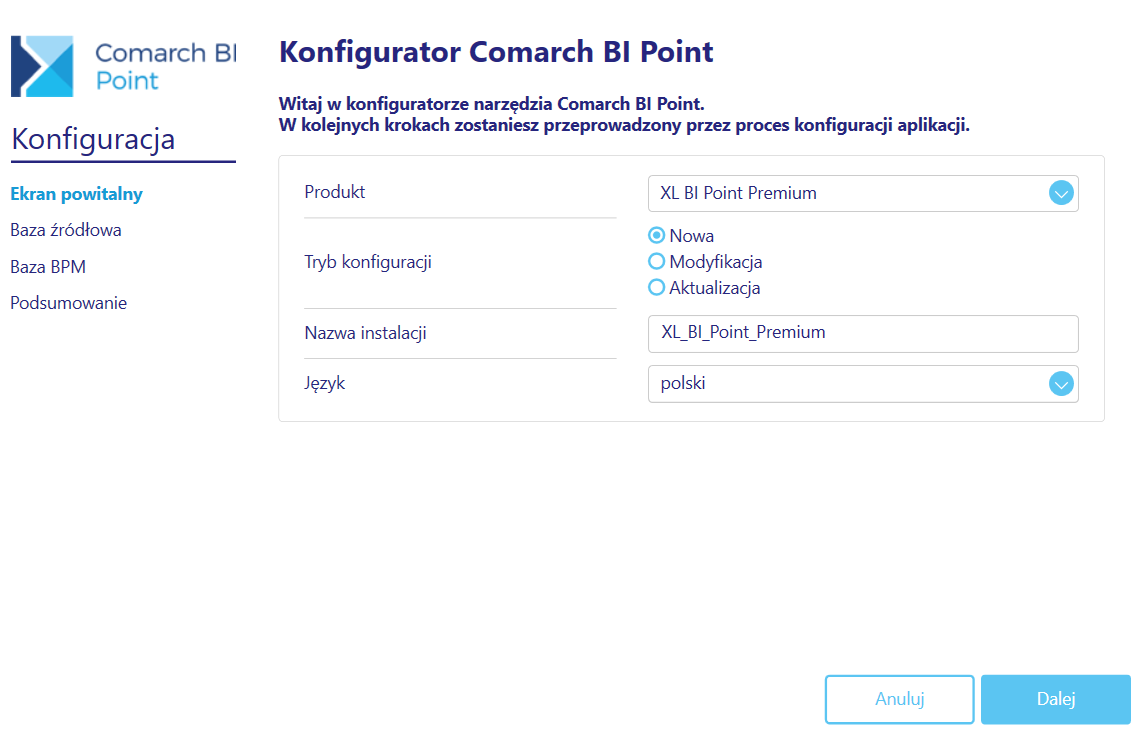
Task: Switch to the Baza BPM step
Action: coord(48,267)
